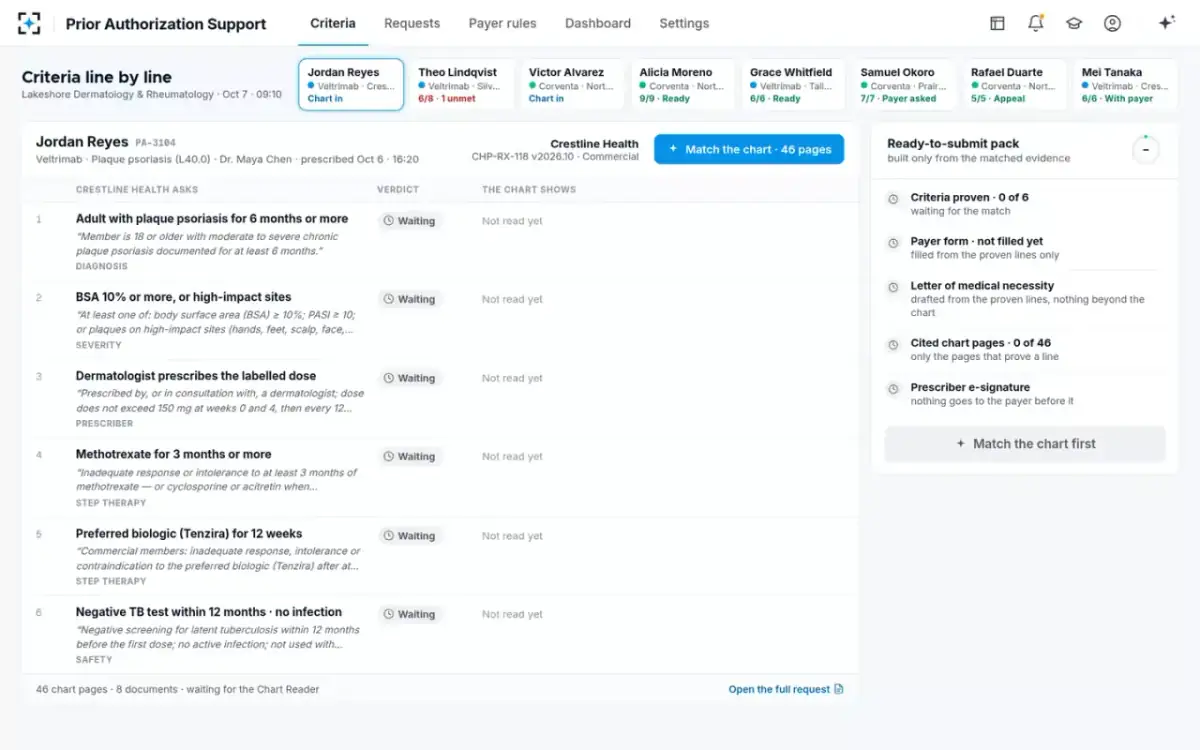Open the full request link
This screenshot has height=750, width=1200.
click(x=786, y=689)
